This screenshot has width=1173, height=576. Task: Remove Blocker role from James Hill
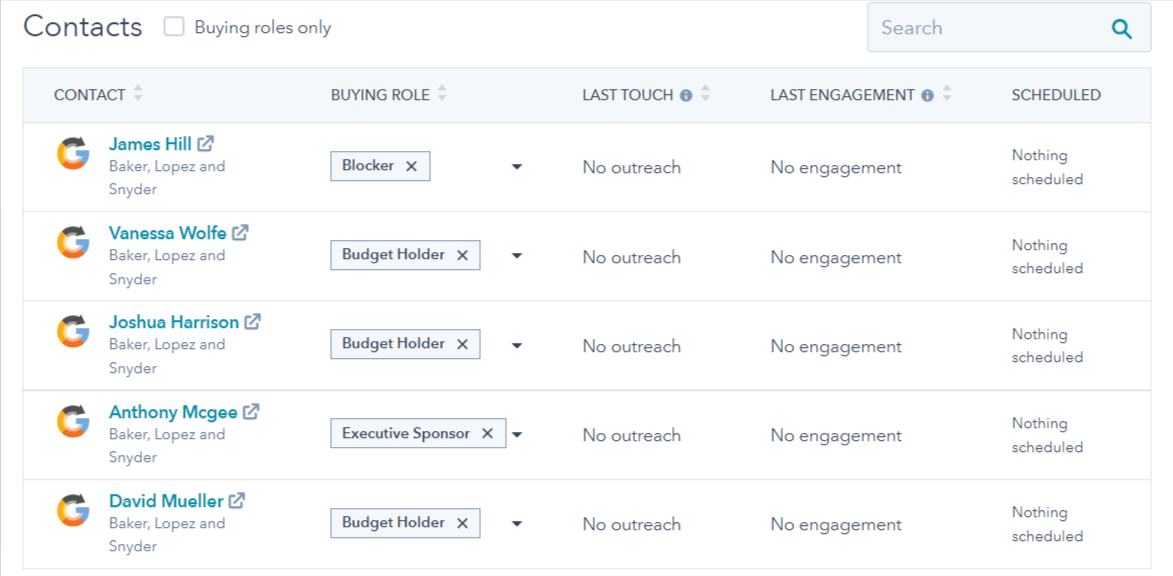point(411,166)
